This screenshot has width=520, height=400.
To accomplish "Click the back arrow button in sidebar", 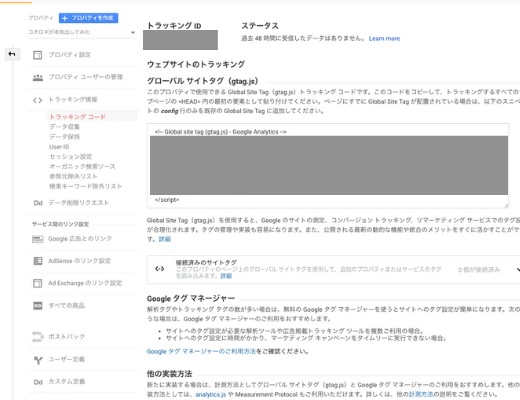I will pos(12,54).
